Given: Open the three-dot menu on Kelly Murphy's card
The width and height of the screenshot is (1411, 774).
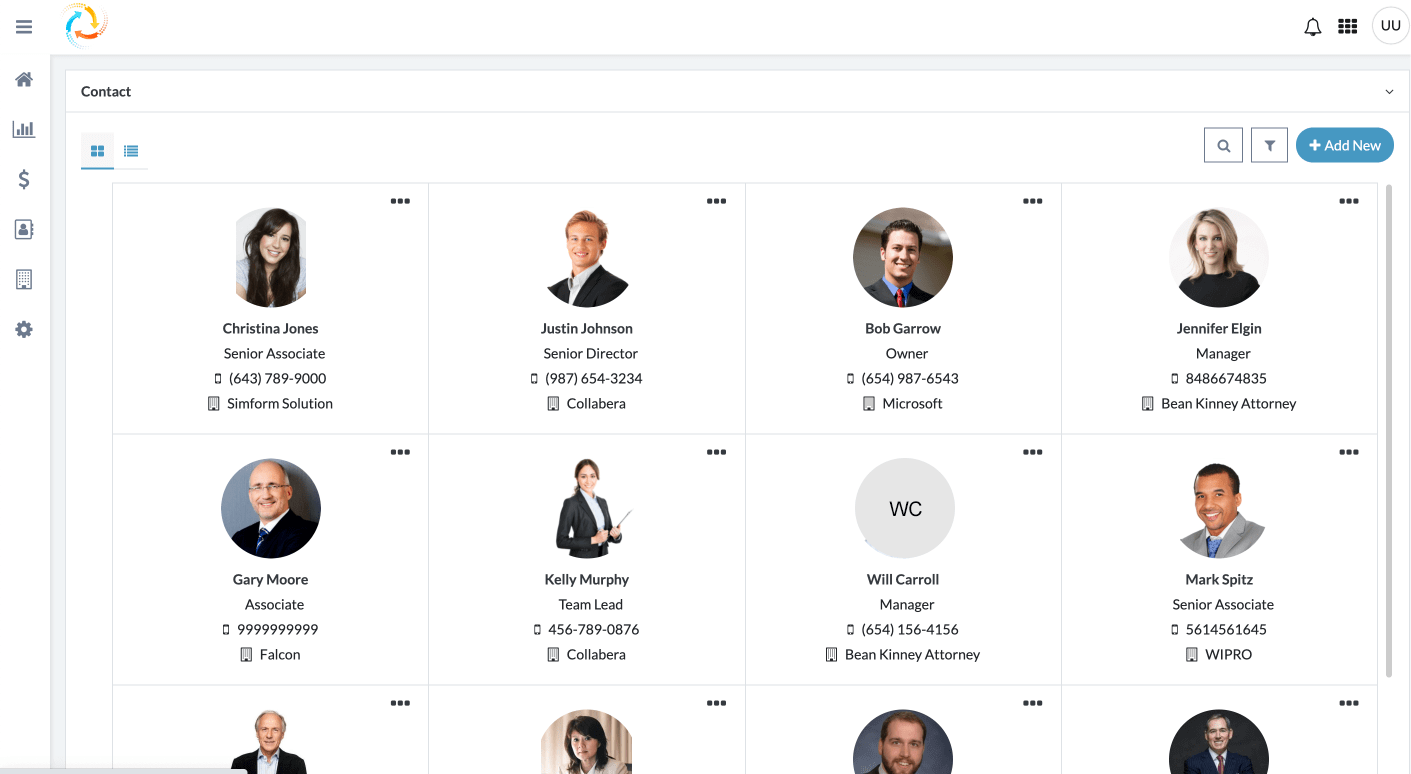Looking at the screenshot, I should point(716,451).
